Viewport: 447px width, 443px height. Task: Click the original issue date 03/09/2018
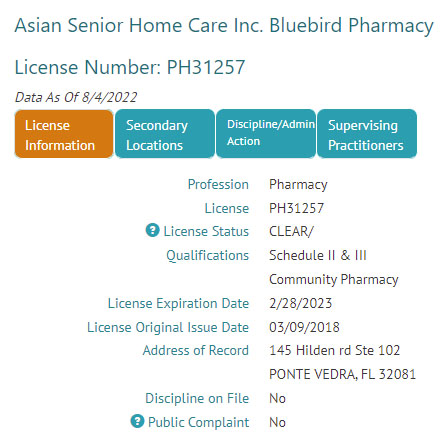pyautogui.click(x=304, y=327)
